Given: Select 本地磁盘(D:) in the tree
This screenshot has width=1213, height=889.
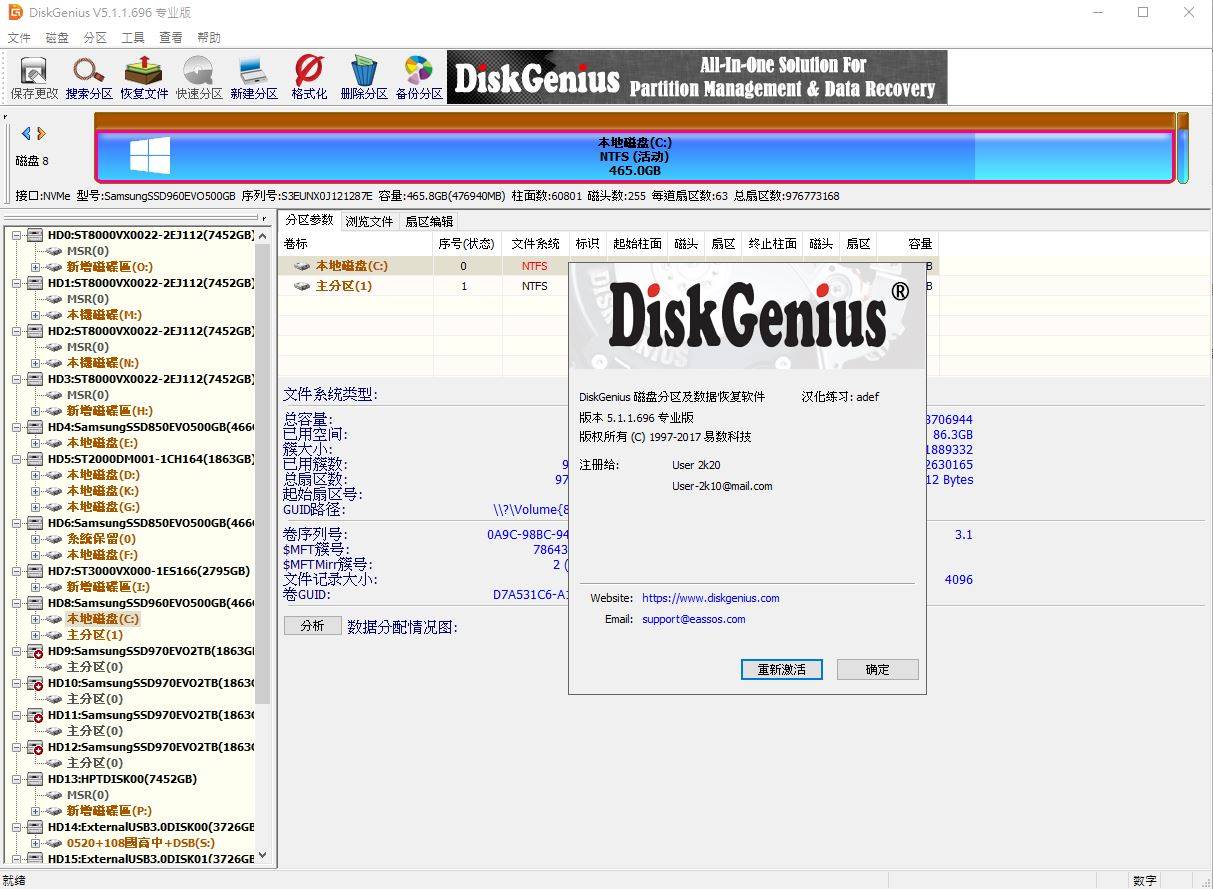Looking at the screenshot, I should pos(103,475).
